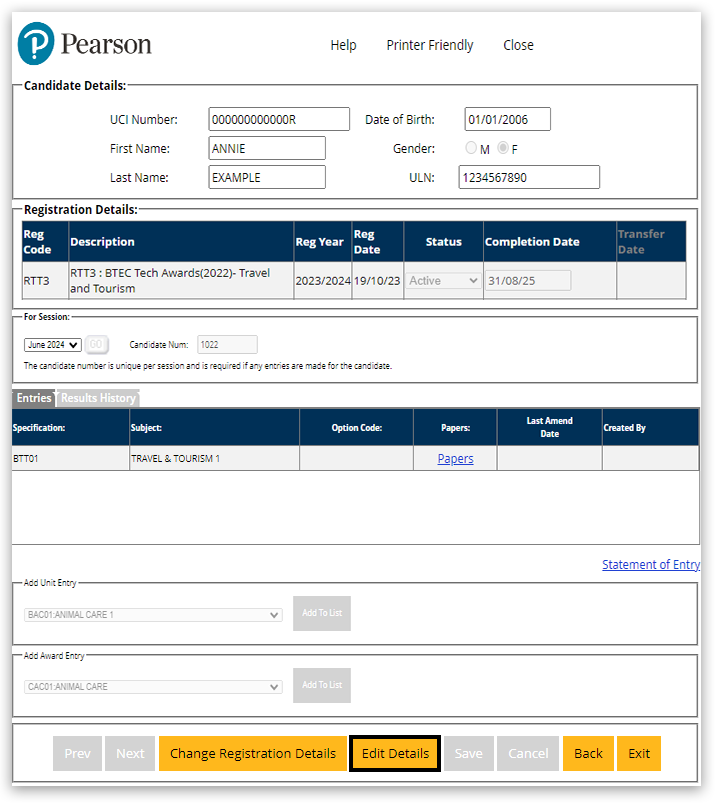
Task: Open the June 2024 session dropdown
Action: [53, 345]
